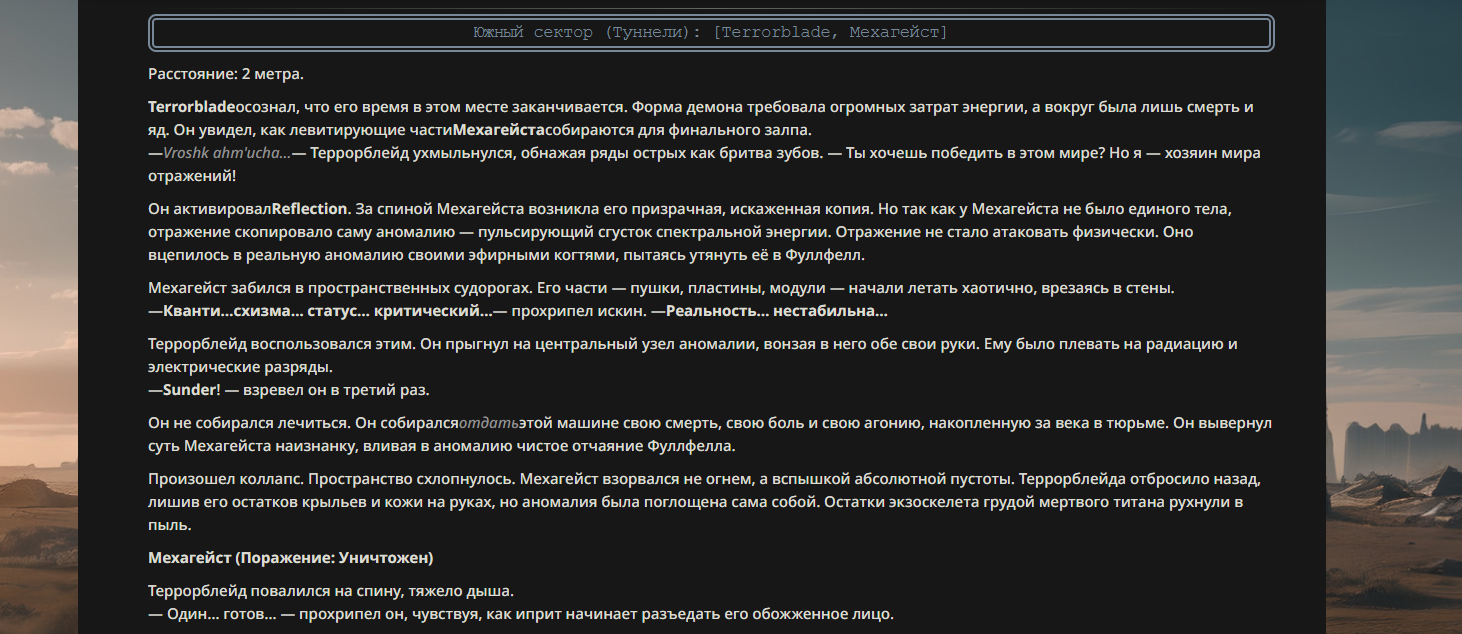Click the italic word 'отдать'
This screenshot has height=634, width=1462.
(x=488, y=423)
